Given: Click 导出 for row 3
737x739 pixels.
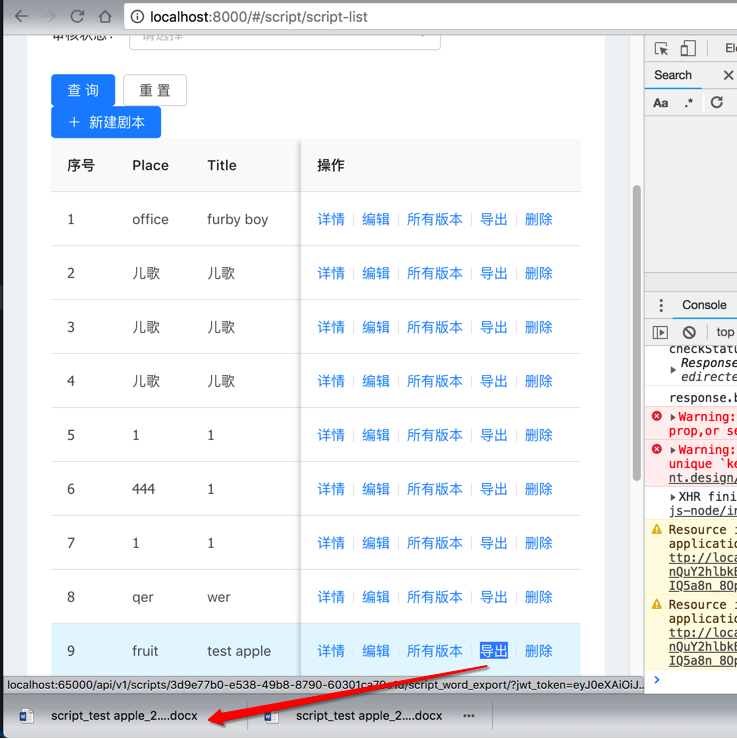Looking at the screenshot, I should pos(493,327).
